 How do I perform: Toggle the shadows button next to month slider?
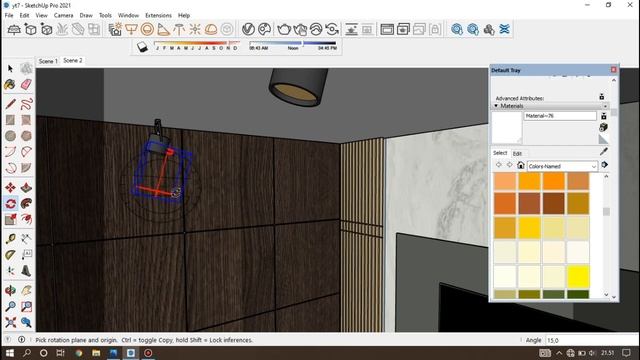point(142,47)
